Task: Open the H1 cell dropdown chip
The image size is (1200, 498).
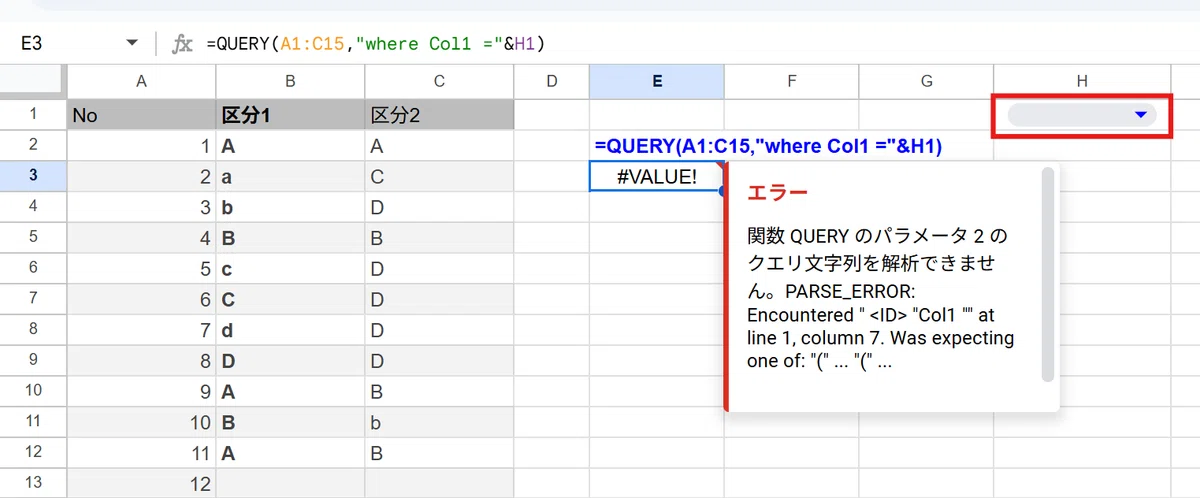Action: (1082, 115)
